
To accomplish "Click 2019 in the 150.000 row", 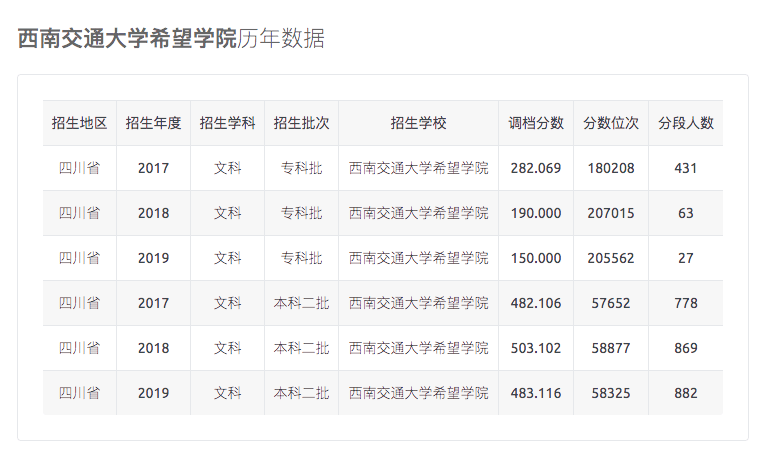I will click(x=153, y=258).
